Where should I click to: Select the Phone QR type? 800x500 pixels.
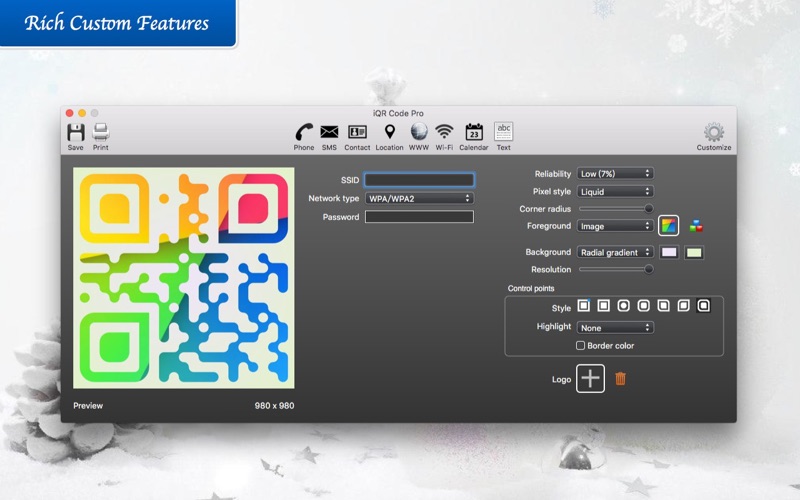[304, 136]
